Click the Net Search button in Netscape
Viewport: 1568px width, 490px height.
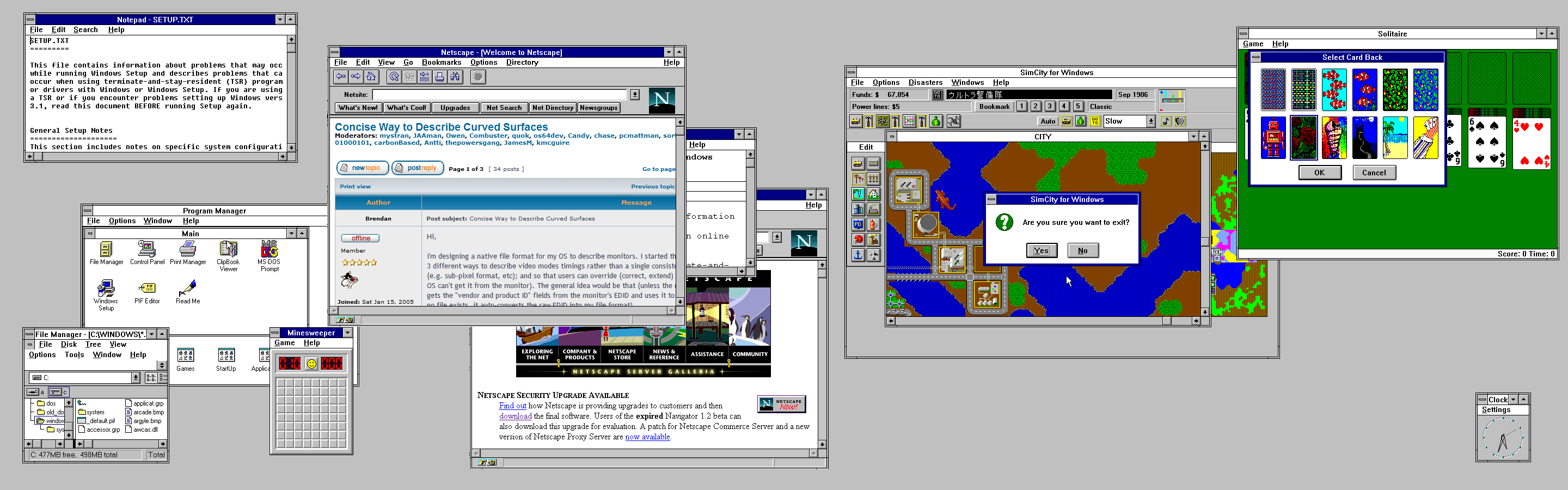point(504,108)
